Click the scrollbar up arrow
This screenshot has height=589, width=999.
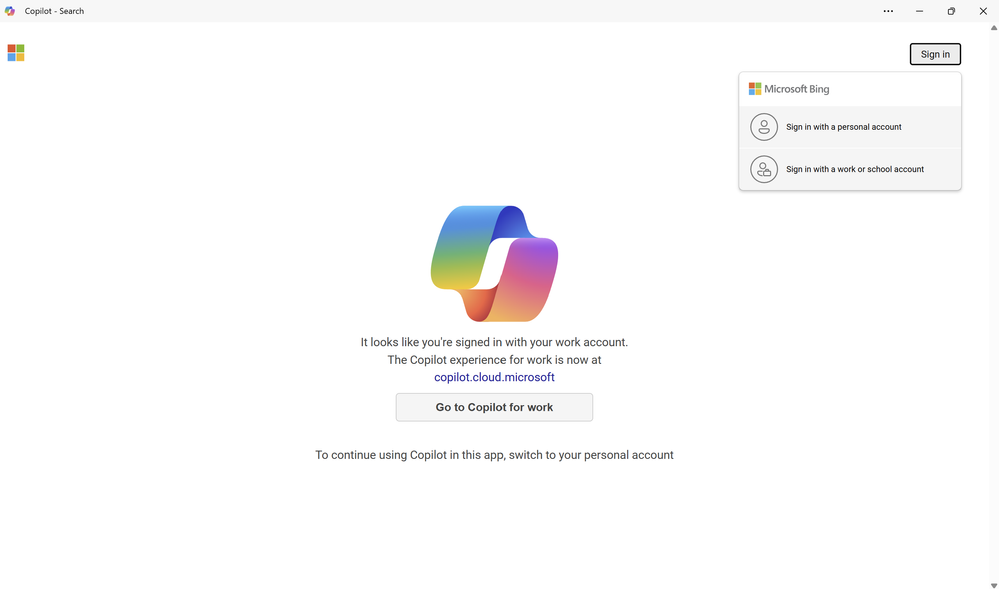993,27
